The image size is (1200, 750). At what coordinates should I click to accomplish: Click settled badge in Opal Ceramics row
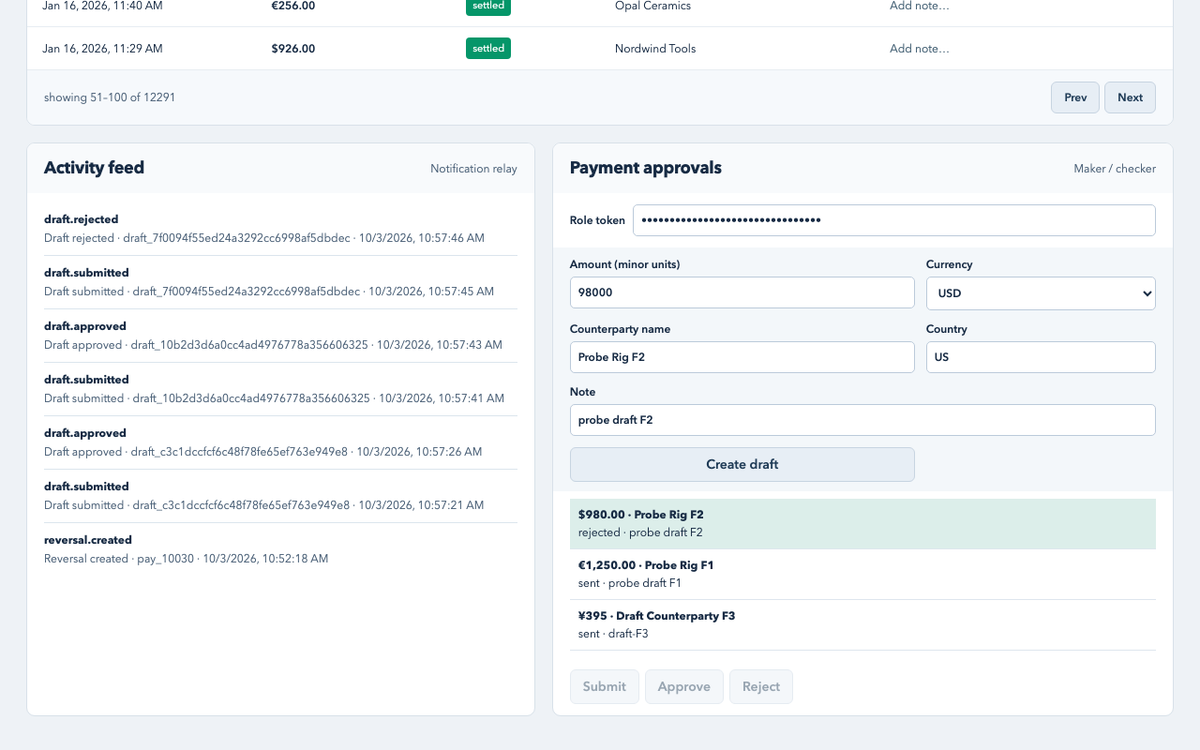coord(488,6)
